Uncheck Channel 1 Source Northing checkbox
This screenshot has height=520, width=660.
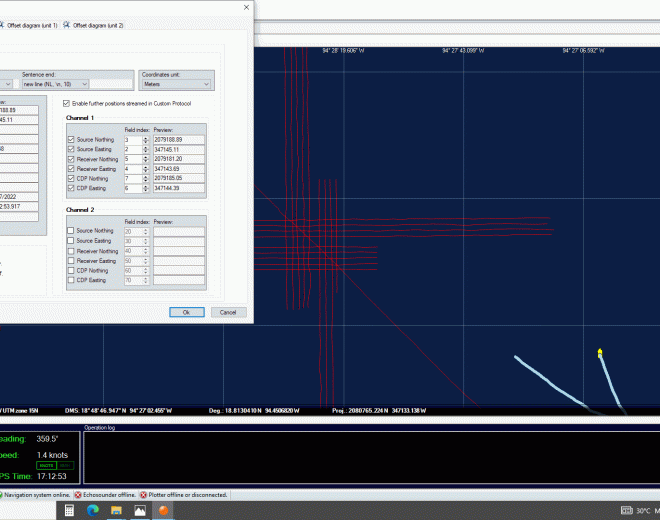coord(70,139)
